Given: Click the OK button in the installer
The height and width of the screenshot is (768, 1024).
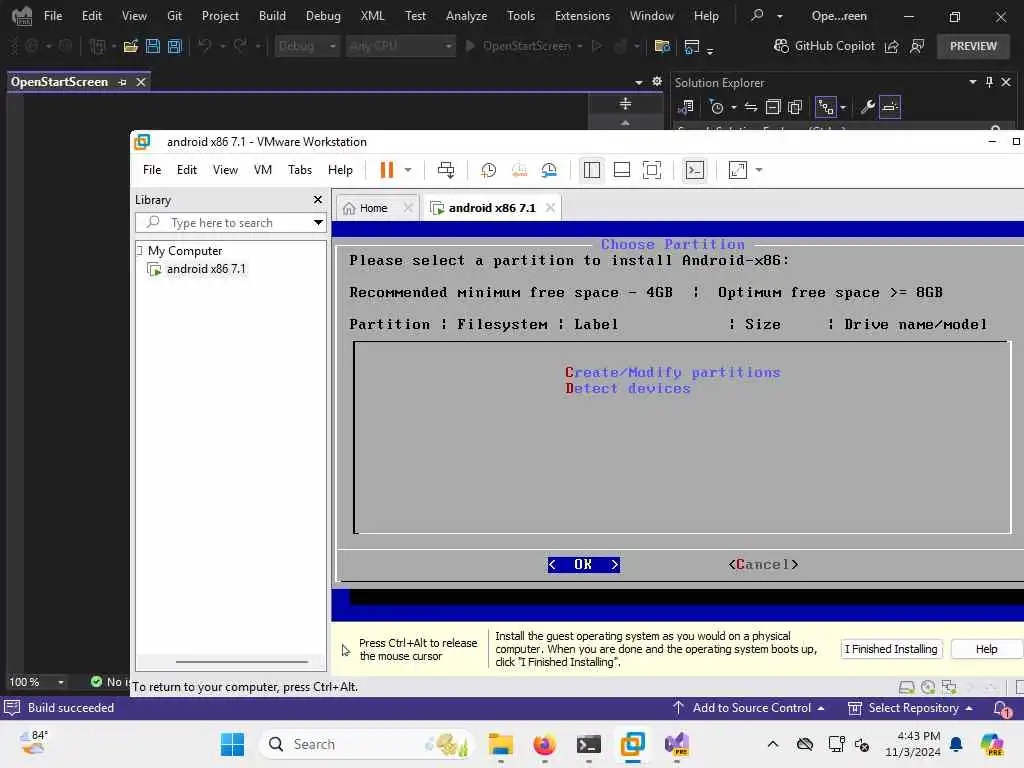Looking at the screenshot, I should tap(584, 564).
